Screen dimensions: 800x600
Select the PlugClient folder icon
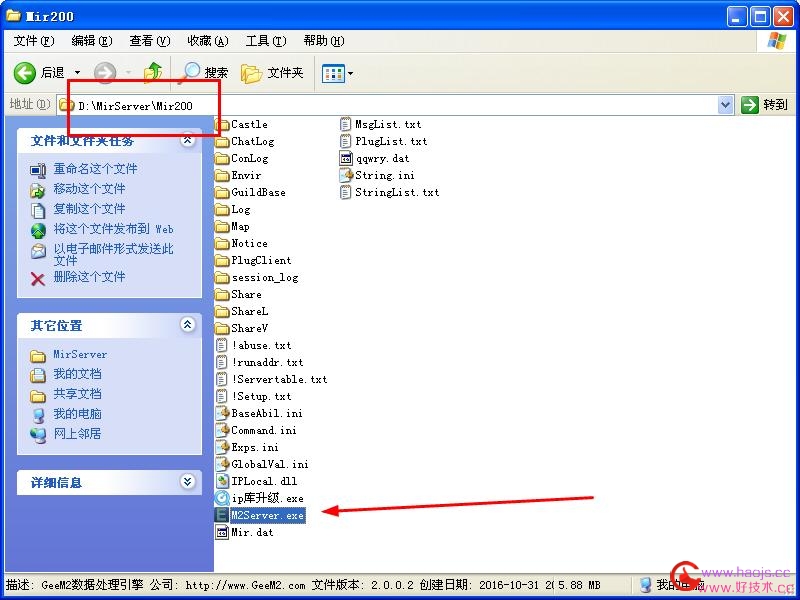(x=222, y=261)
